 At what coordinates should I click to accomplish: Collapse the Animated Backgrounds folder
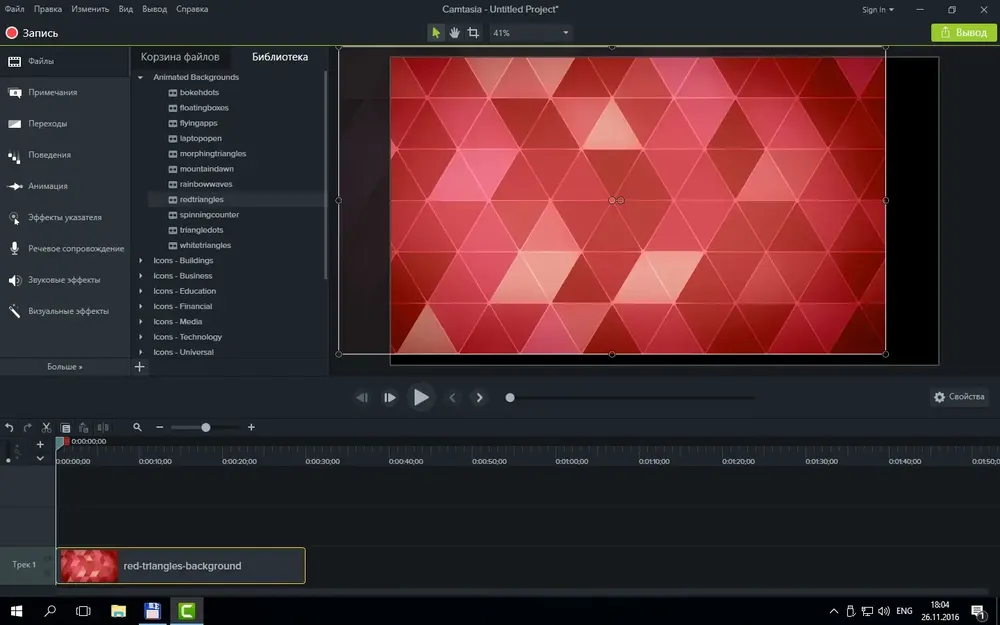(140, 77)
